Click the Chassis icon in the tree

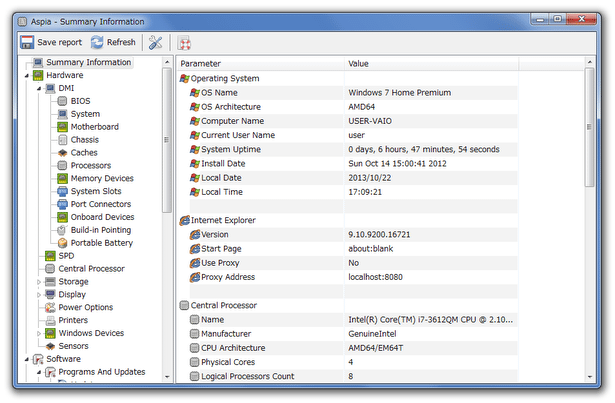(x=62, y=140)
